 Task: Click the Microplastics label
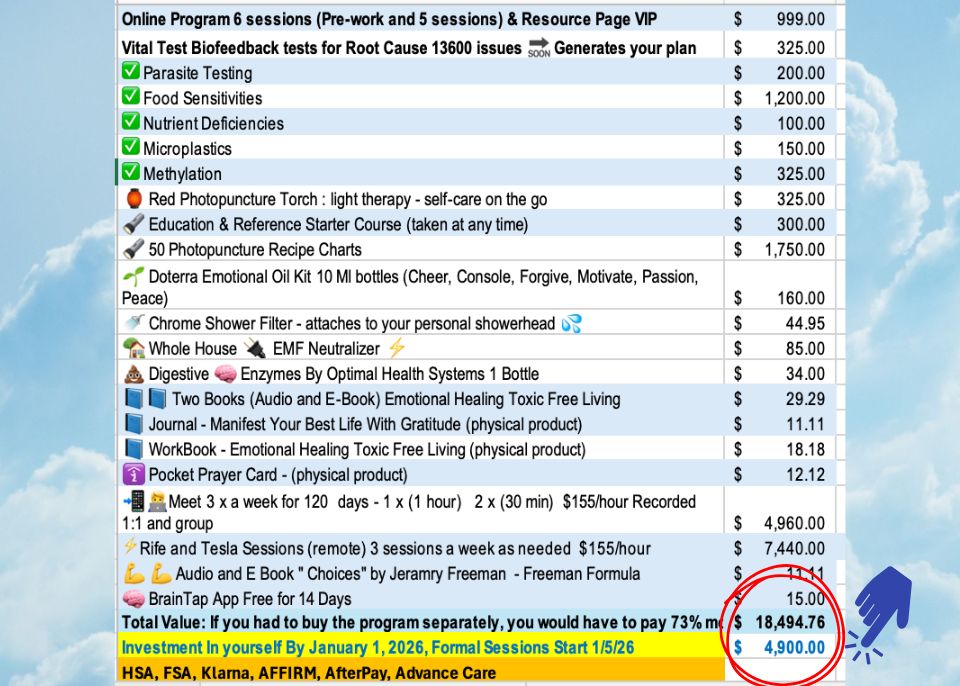tap(187, 149)
